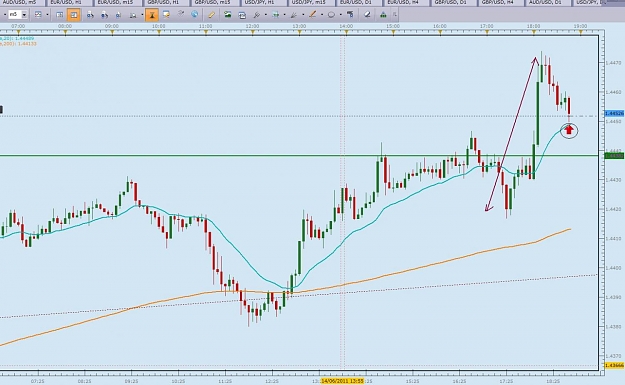Image resolution: width=625 pixels, height=385 pixels.
Task: Click the chart type line-graph icon
Action: click(x=38, y=15)
